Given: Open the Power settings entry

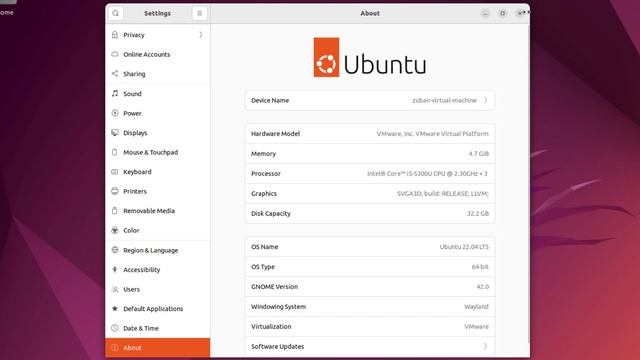Looking at the screenshot, I should pos(158,113).
